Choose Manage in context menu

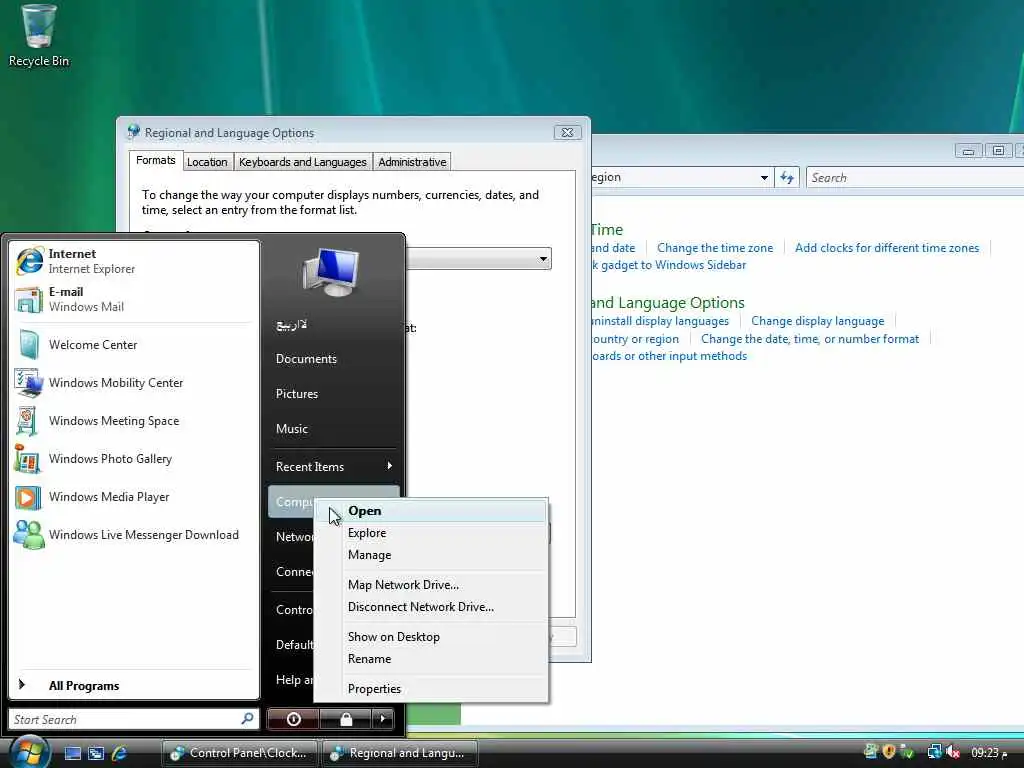(x=431, y=555)
